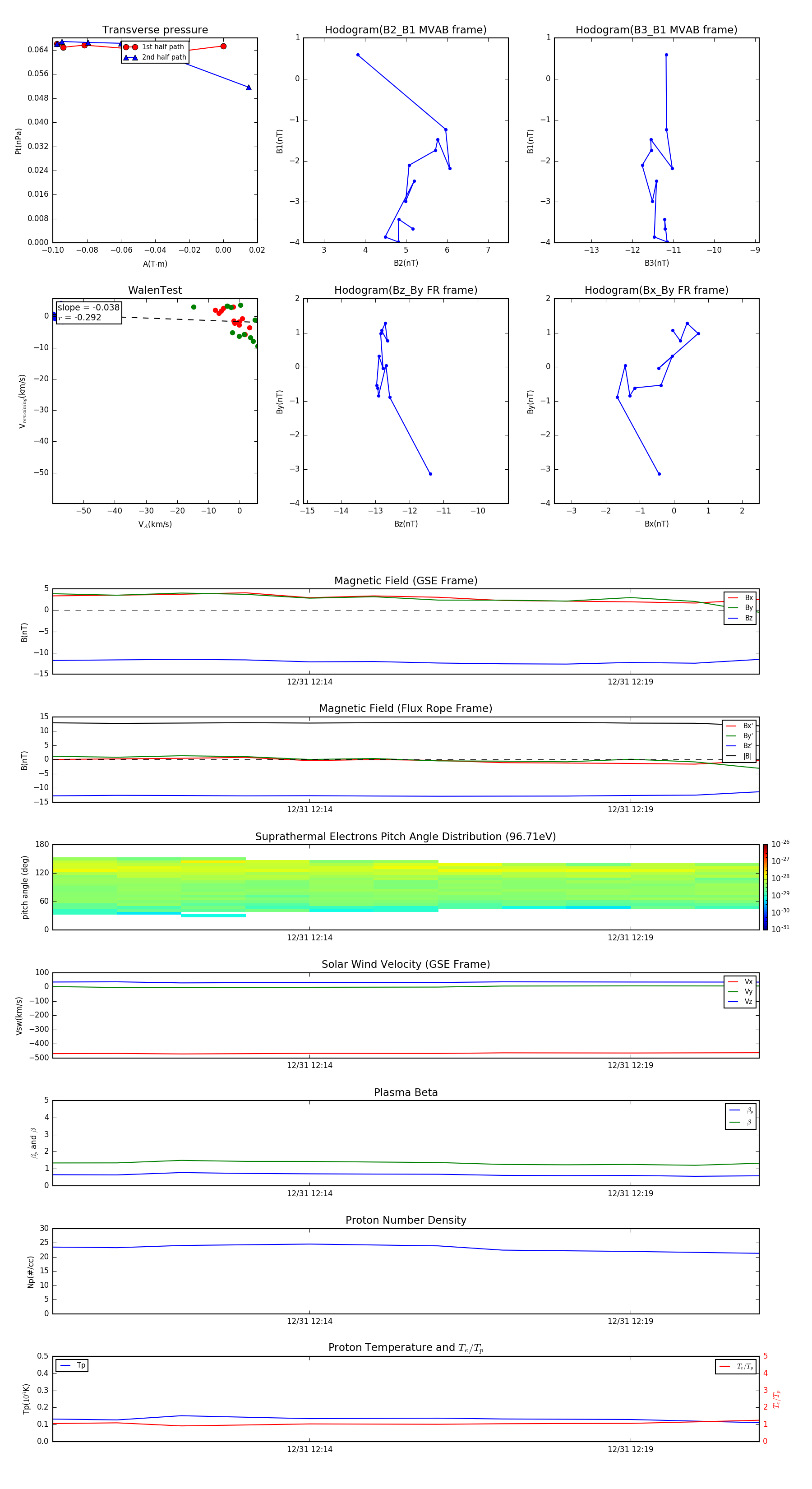Click the Vz entry in velocity legend

[740, 1001]
